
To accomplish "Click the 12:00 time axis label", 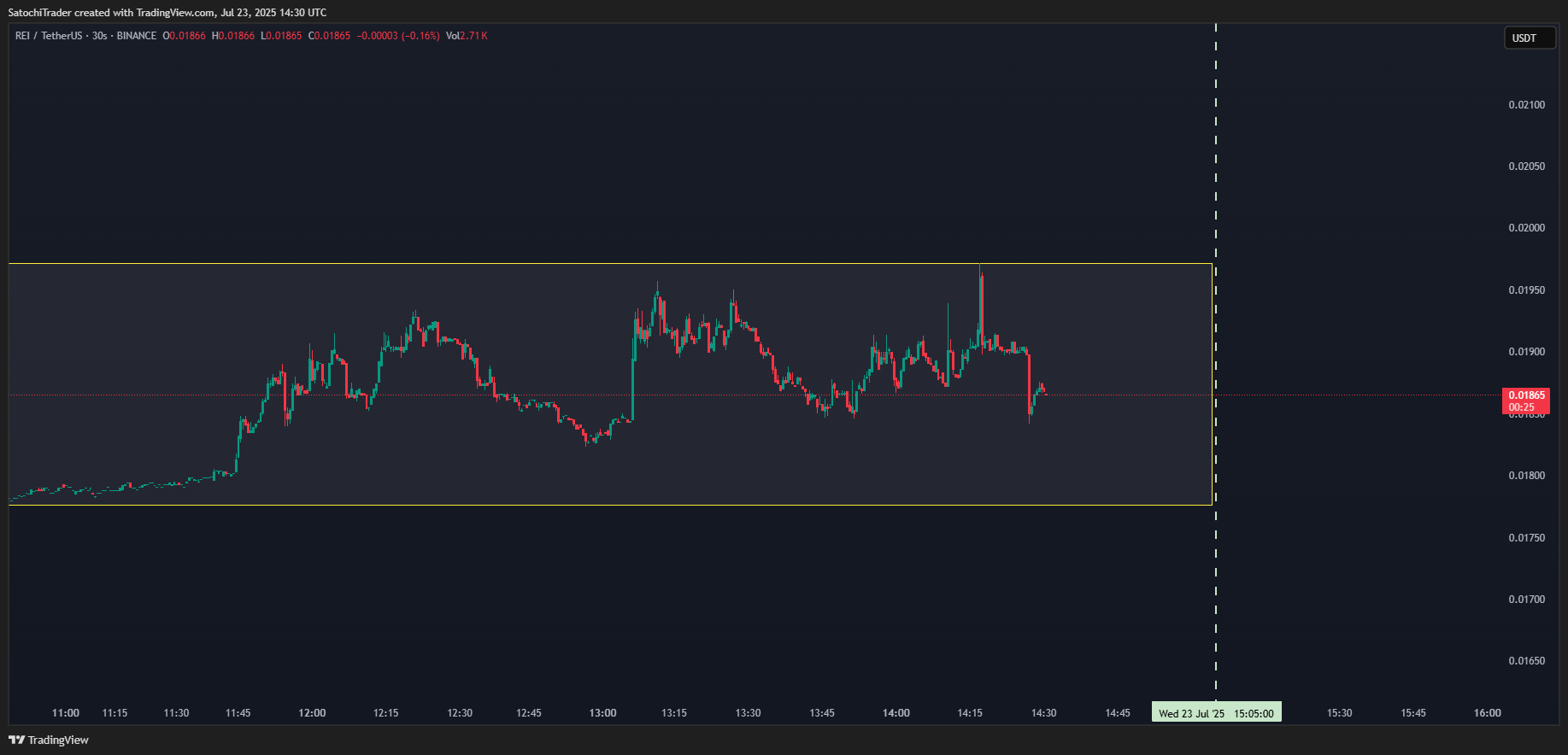I will 312,713.
